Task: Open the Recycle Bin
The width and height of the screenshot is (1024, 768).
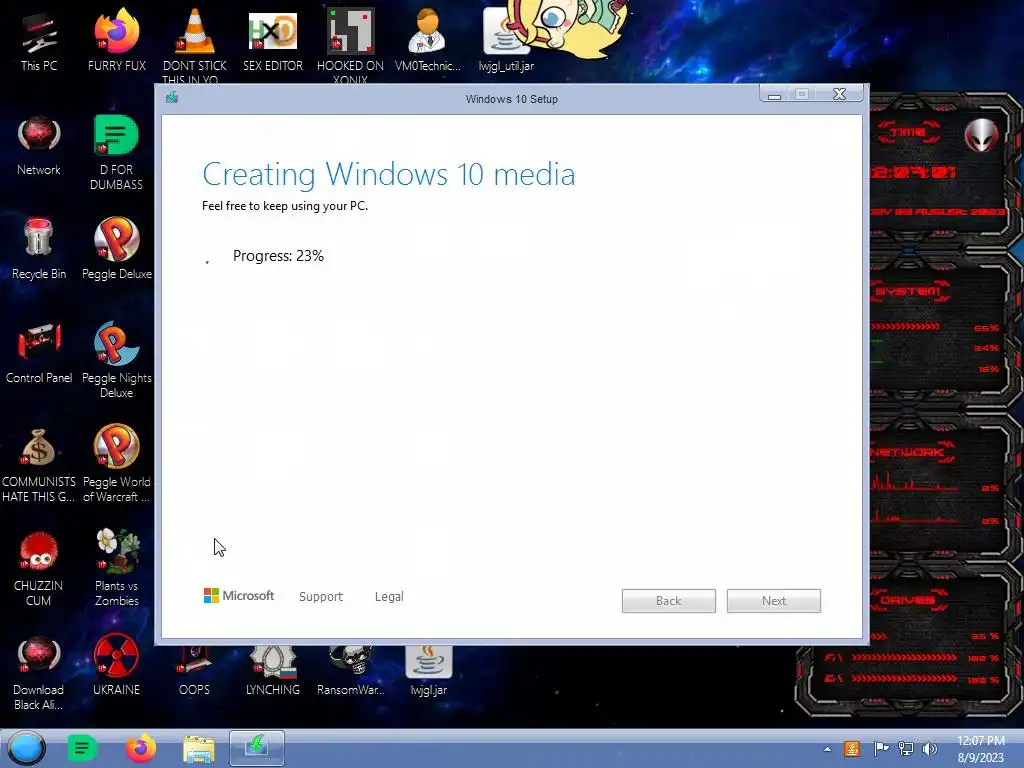Action: point(39,249)
